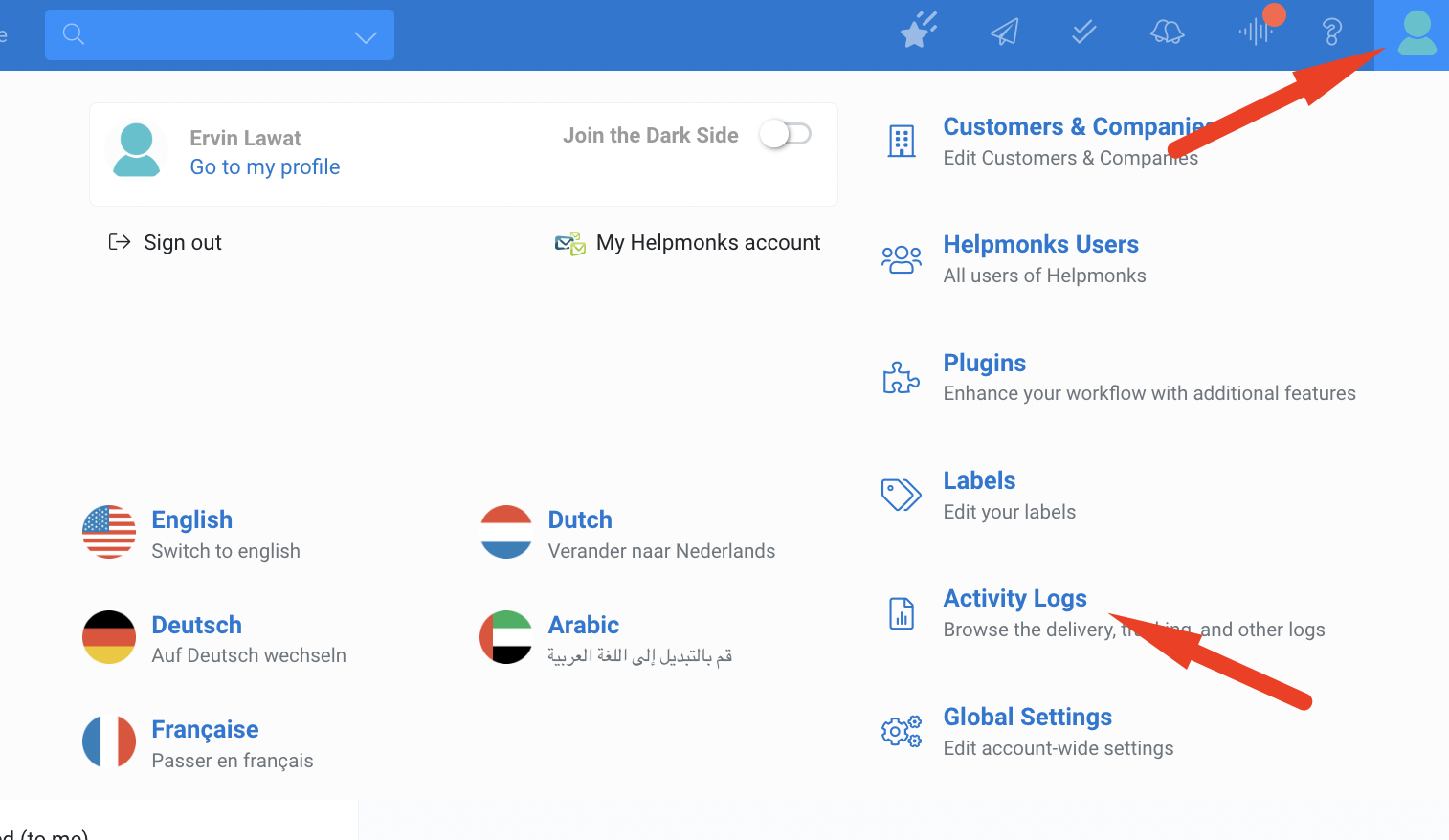Viewport: 1449px width, 840px height.
Task: Open Global Settings
Action: point(1027,718)
